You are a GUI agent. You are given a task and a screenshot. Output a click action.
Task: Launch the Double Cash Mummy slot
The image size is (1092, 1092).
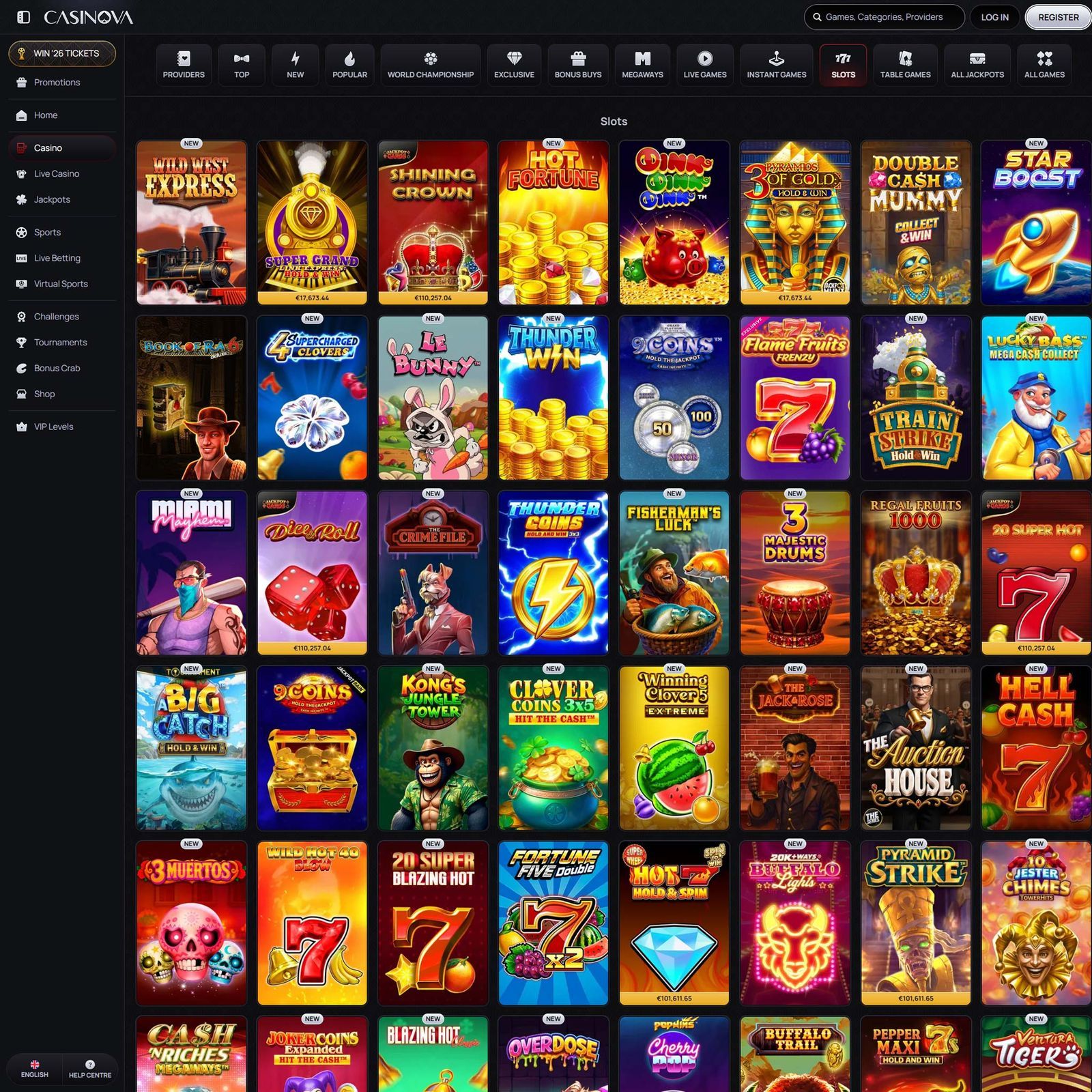(916, 222)
